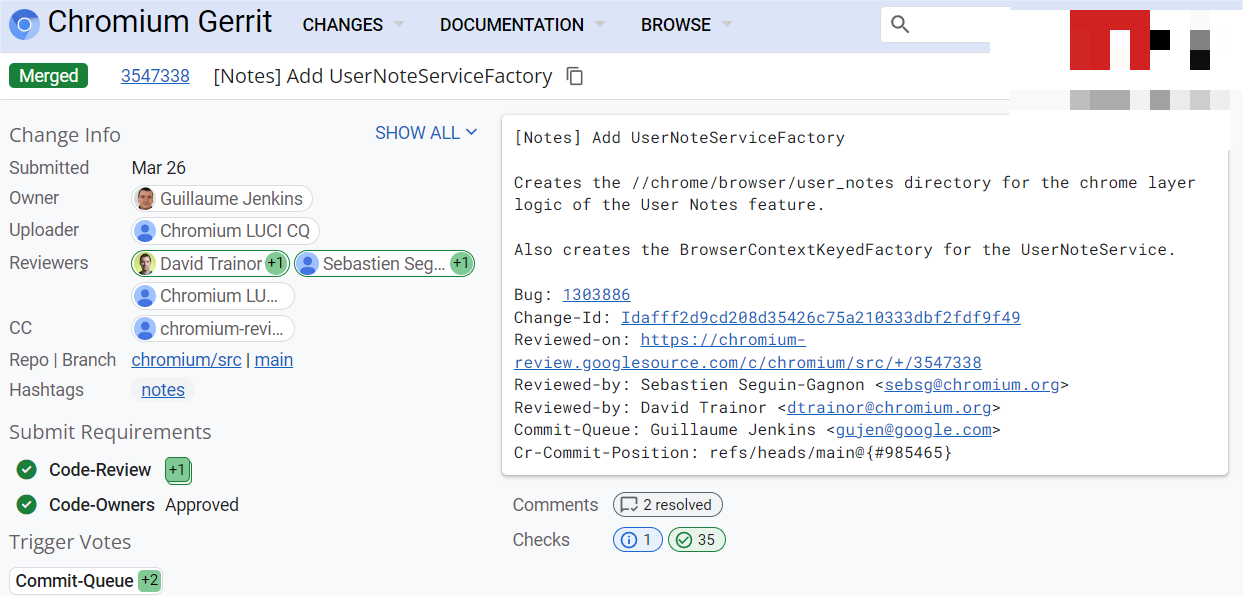Viewport: 1243px width, 596px height.
Task: Open bug 1303886 link
Action: click(x=597, y=295)
